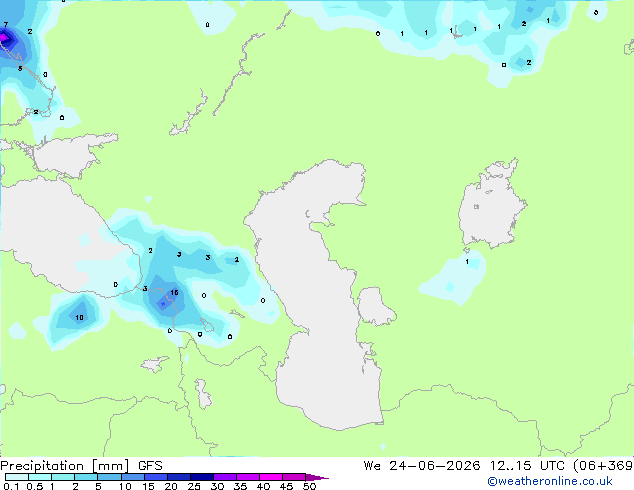Select the 0.5–1 mm legend color swatch
The image size is (634, 490).
tap(40, 477)
